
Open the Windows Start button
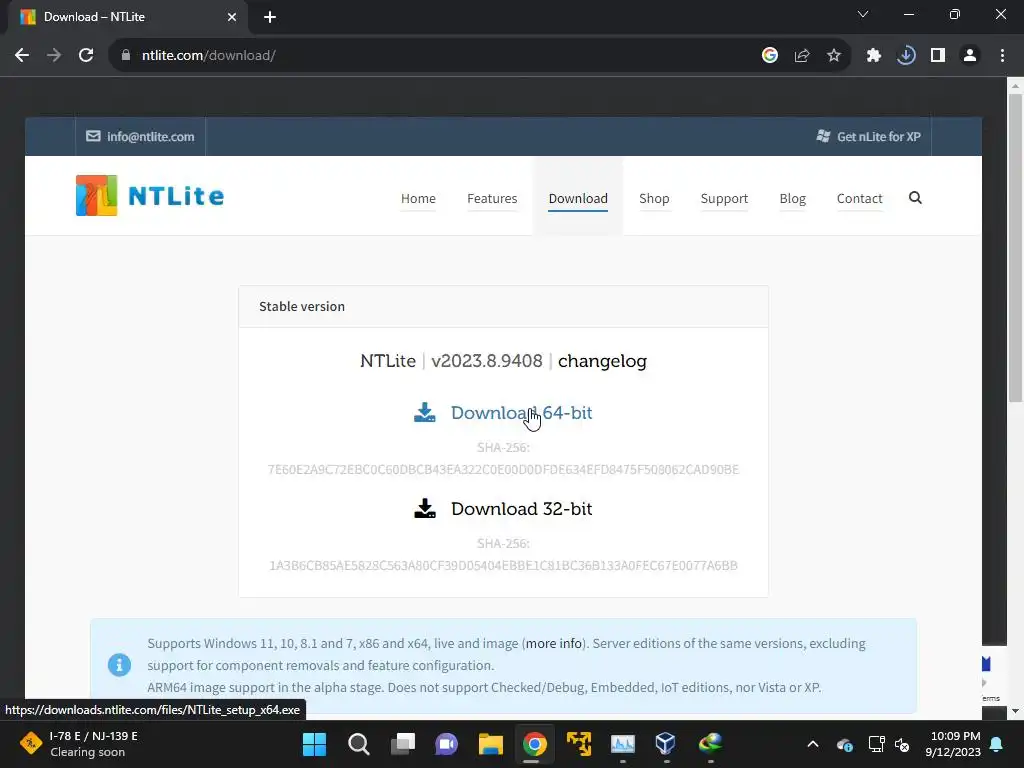314,744
